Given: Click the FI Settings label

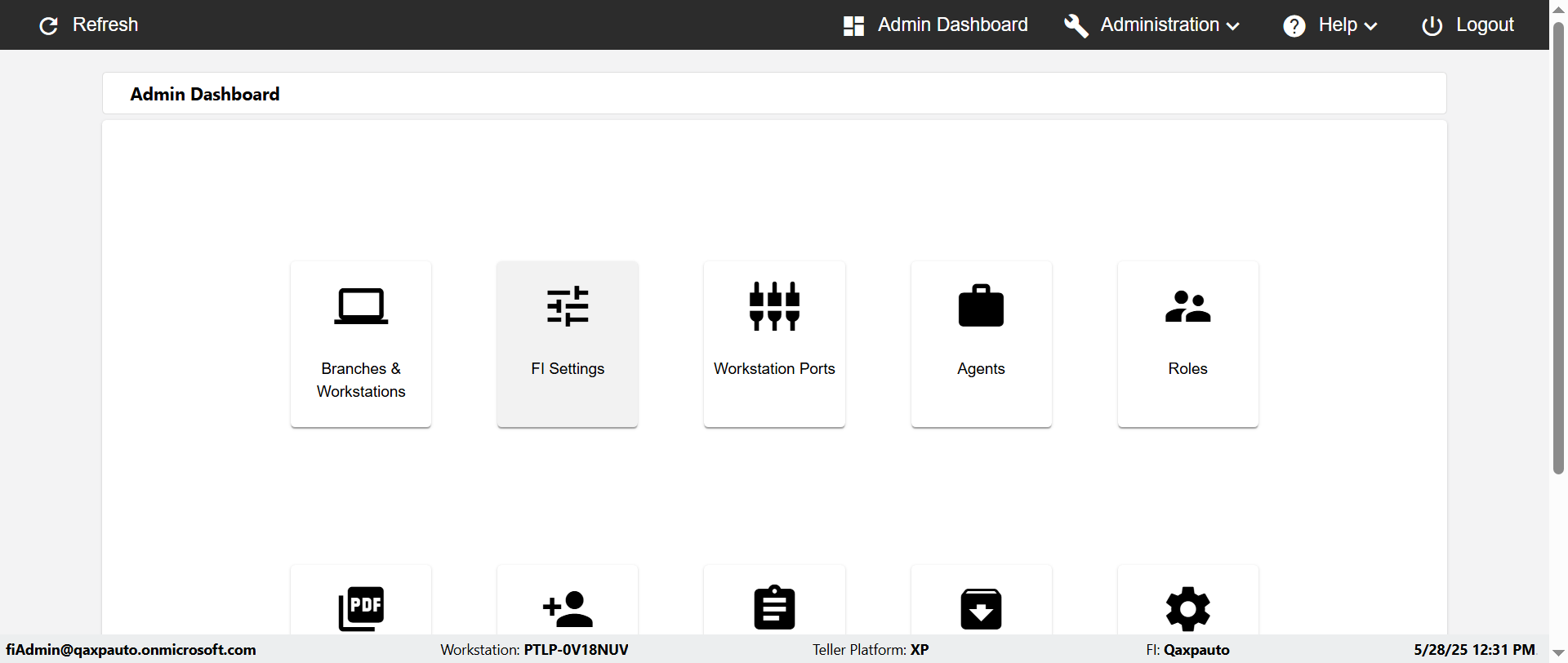Looking at the screenshot, I should (568, 368).
